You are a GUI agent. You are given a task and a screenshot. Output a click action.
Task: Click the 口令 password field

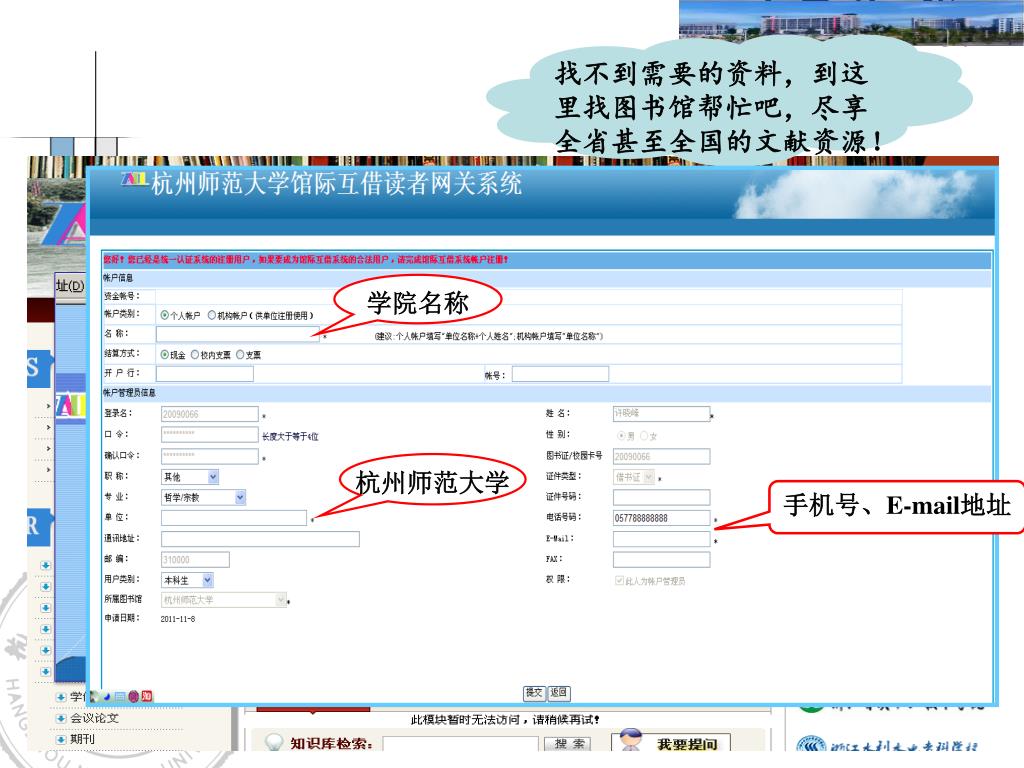pos(210,434)
